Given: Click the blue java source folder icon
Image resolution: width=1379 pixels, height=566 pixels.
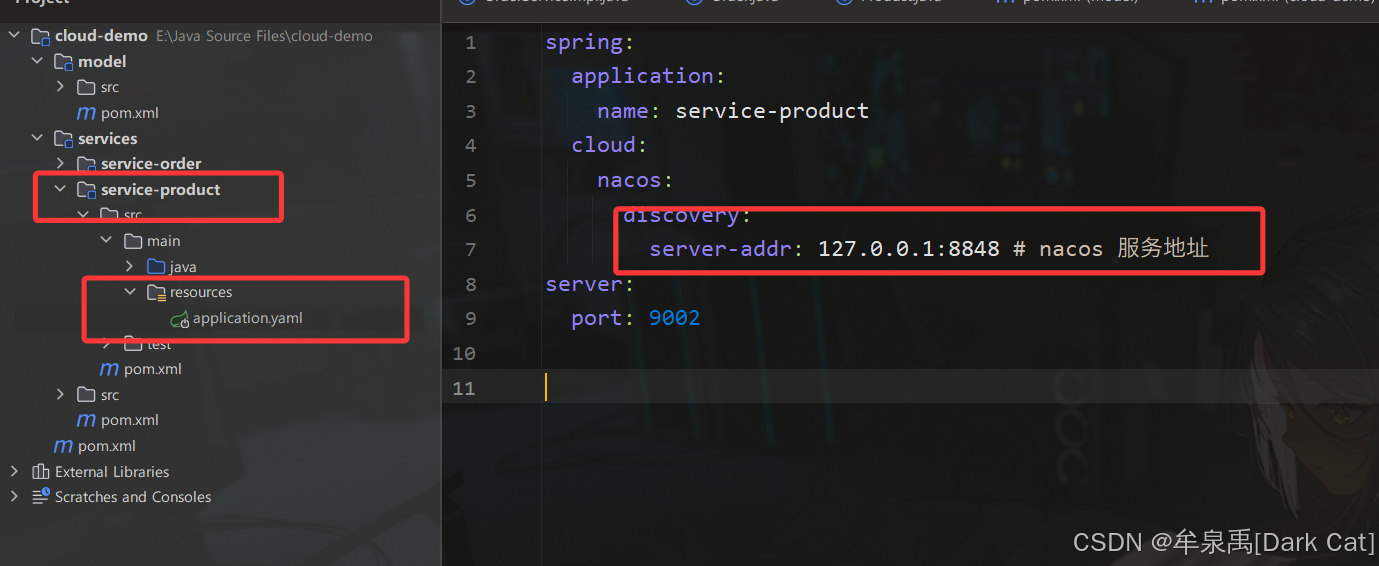Looking at the screenshot, I should [156, 267].
